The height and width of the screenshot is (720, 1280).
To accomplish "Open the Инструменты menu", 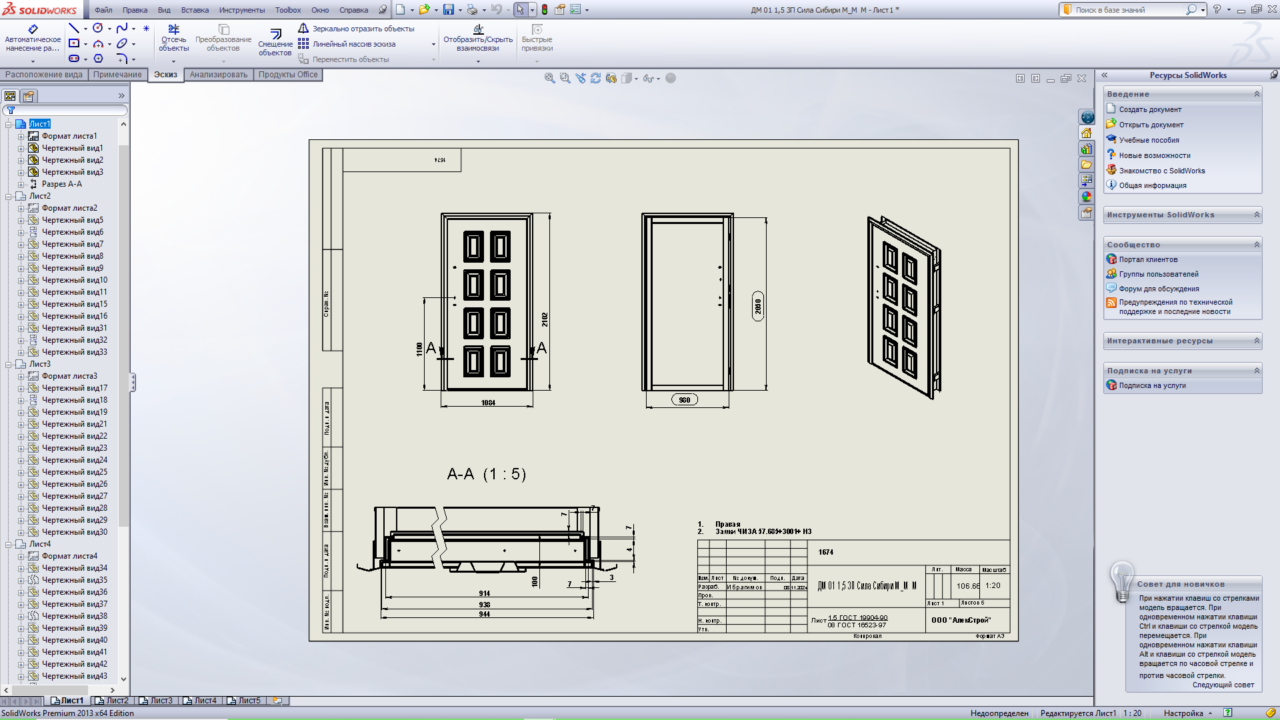I will (x=242, y=10).
